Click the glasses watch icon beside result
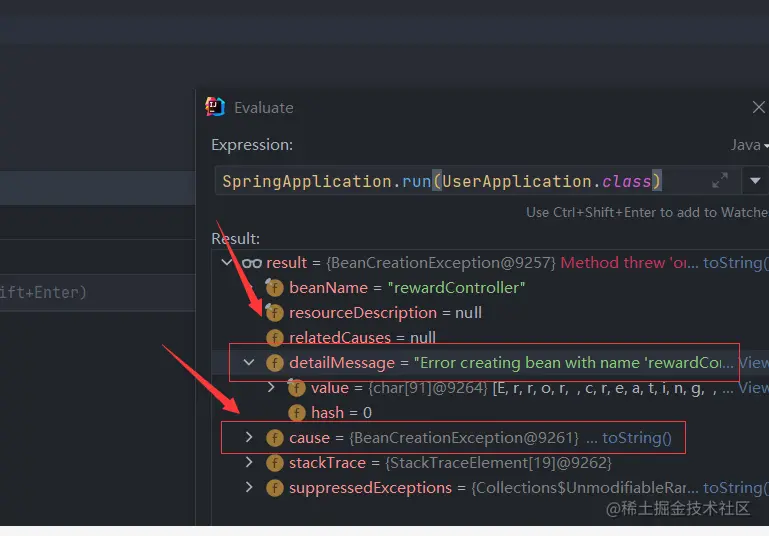Image resolution: width=769 pixels, height=536 pixels. coord(252,263)
